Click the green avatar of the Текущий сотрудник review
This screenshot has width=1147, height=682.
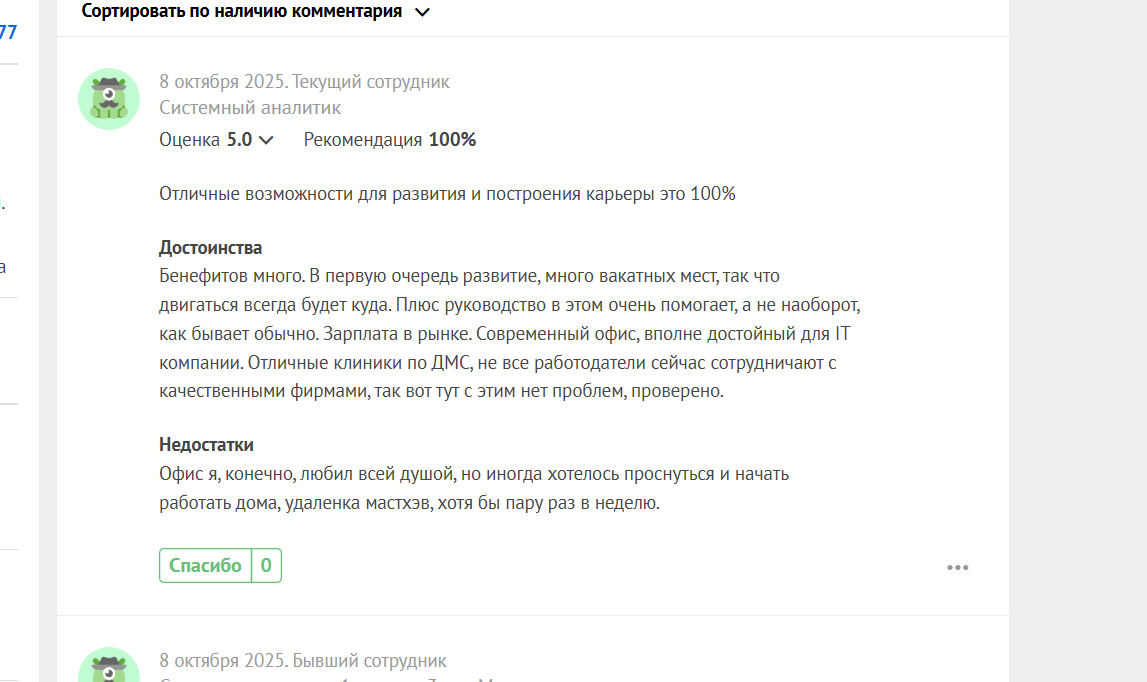[108, 99]
